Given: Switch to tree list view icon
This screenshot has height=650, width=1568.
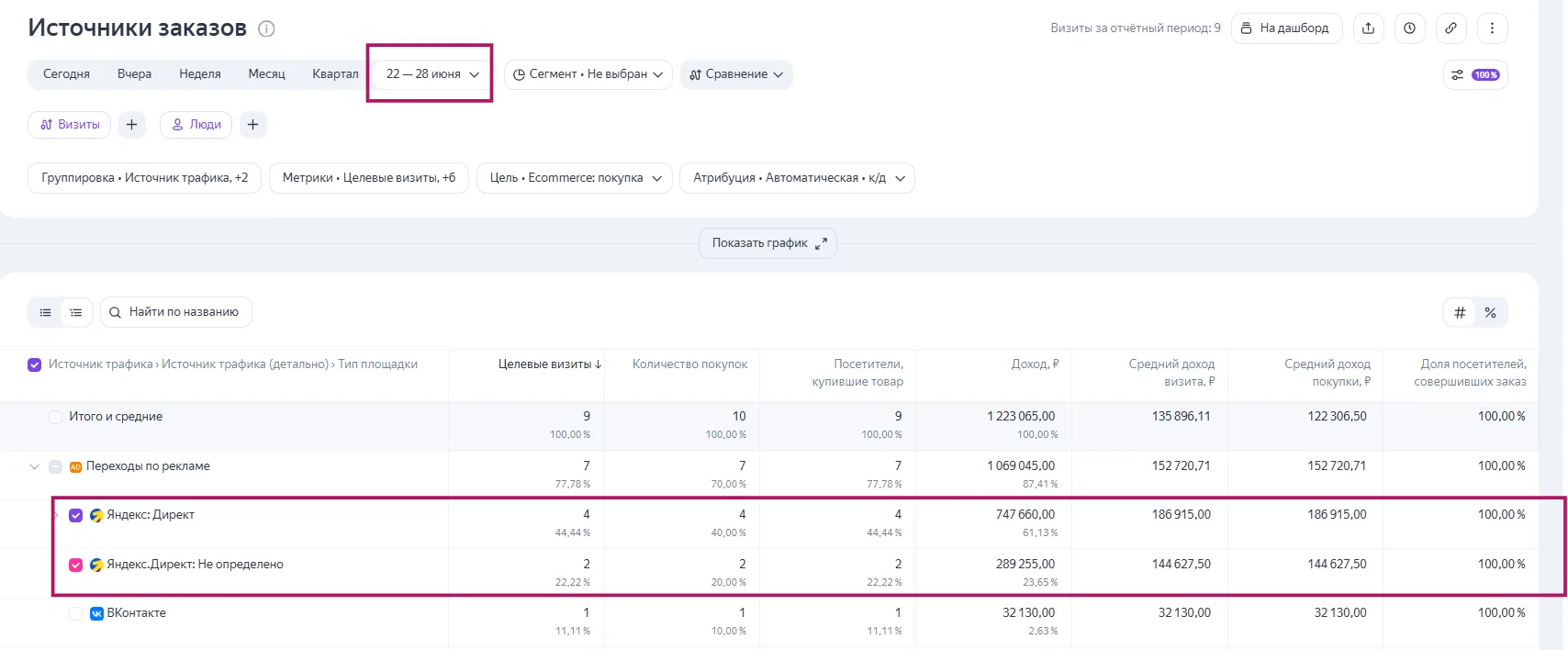Looking at the screenshot, I should (76, 313).
